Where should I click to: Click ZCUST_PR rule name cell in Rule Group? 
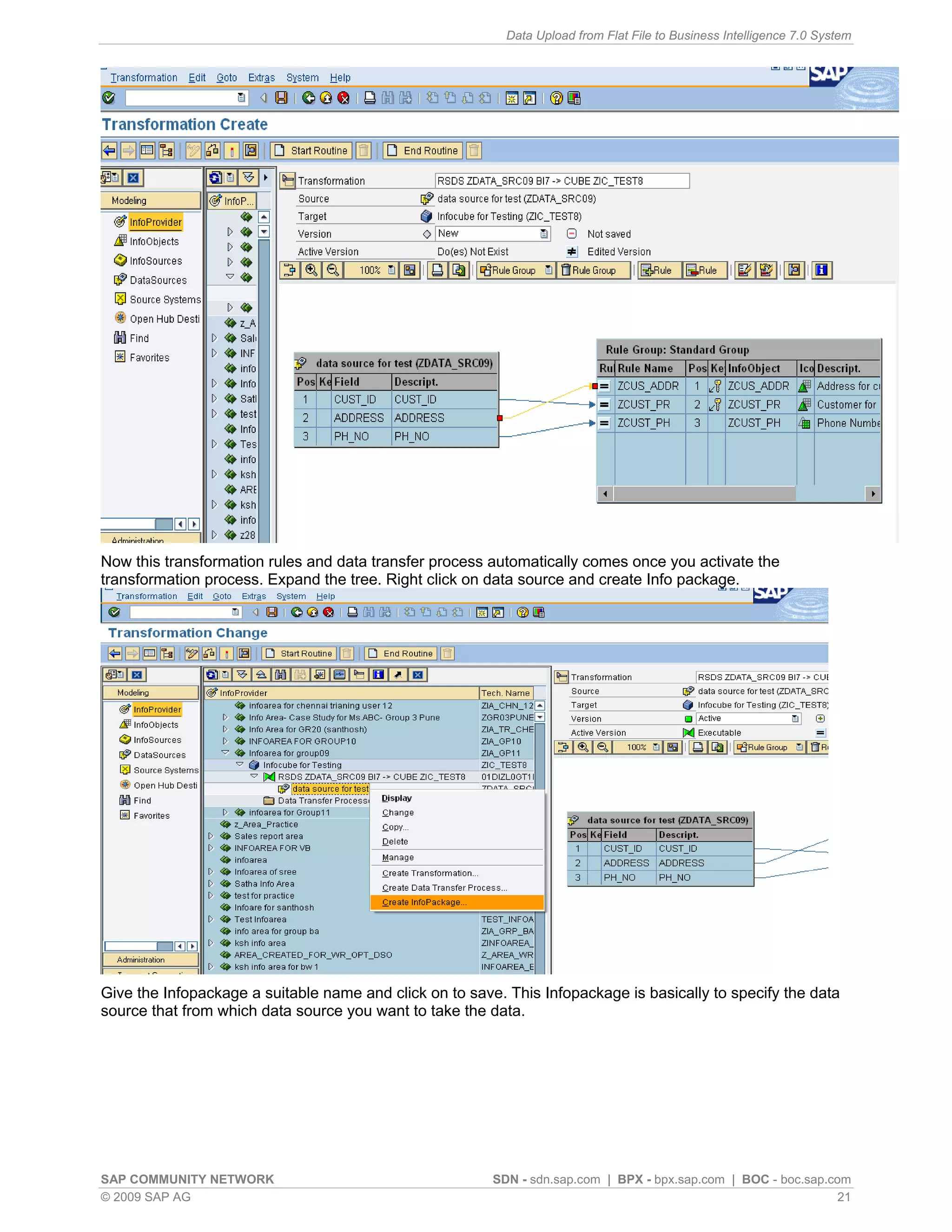click(650, 404)
